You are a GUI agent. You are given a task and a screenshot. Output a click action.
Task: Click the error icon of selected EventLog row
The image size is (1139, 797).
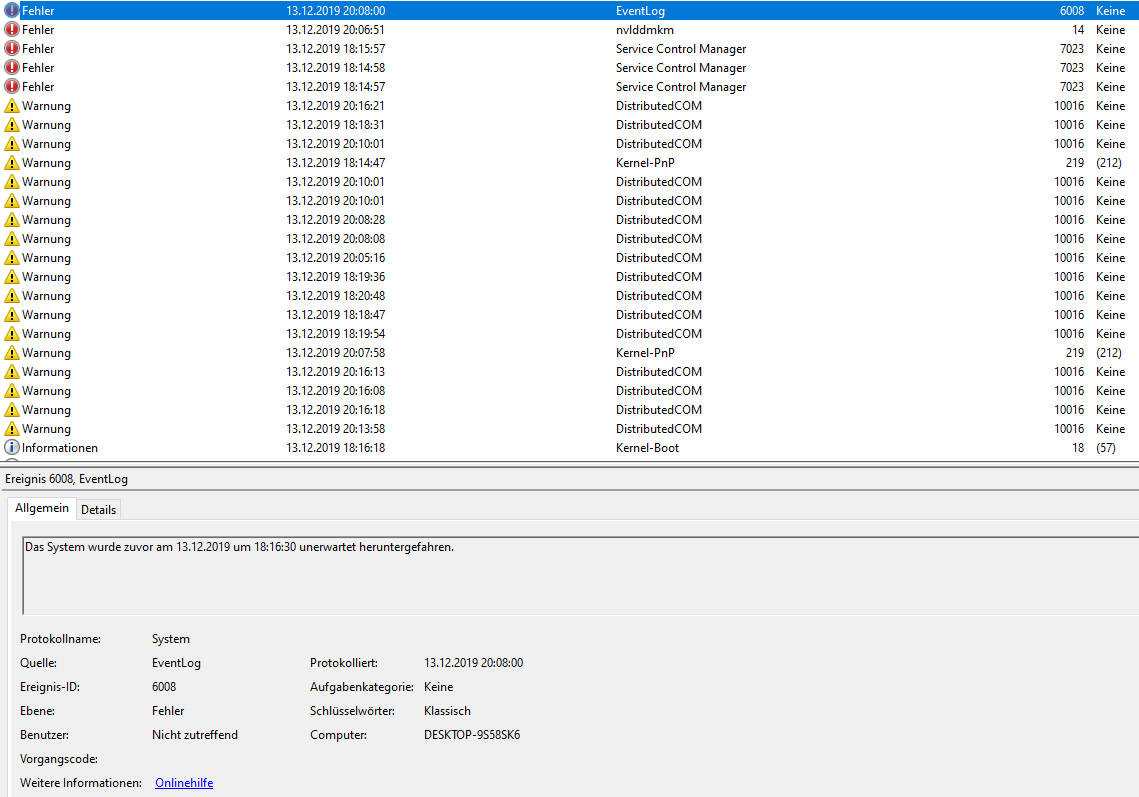(12, 10)
